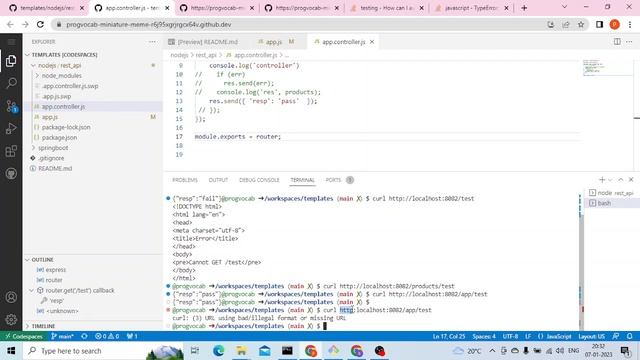Open the Extensions view
The width and height of the screenshot is (640, 360).
coord(11,151)
